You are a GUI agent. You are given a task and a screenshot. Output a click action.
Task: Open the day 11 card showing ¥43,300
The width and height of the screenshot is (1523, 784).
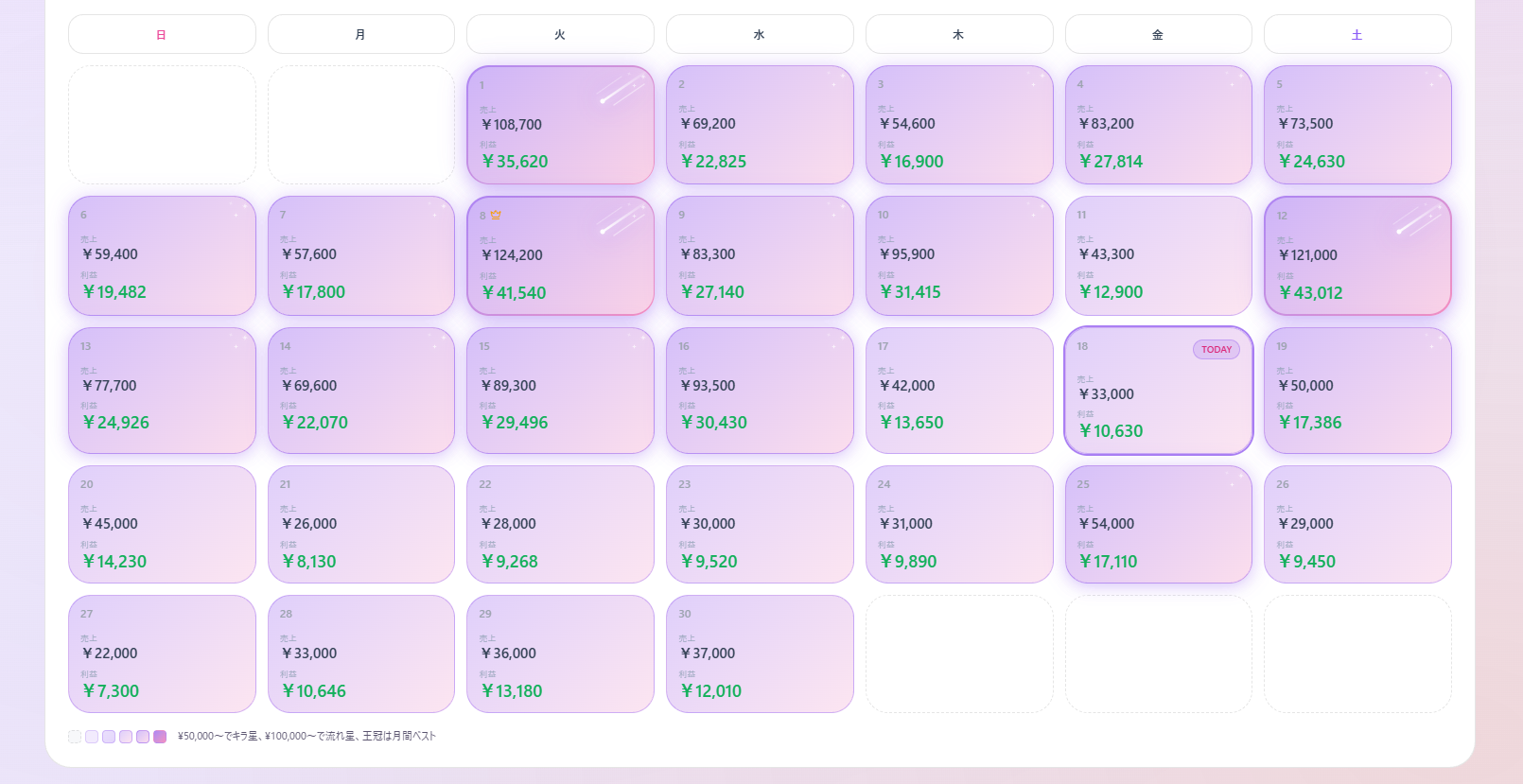click(x=1159, y=255)
